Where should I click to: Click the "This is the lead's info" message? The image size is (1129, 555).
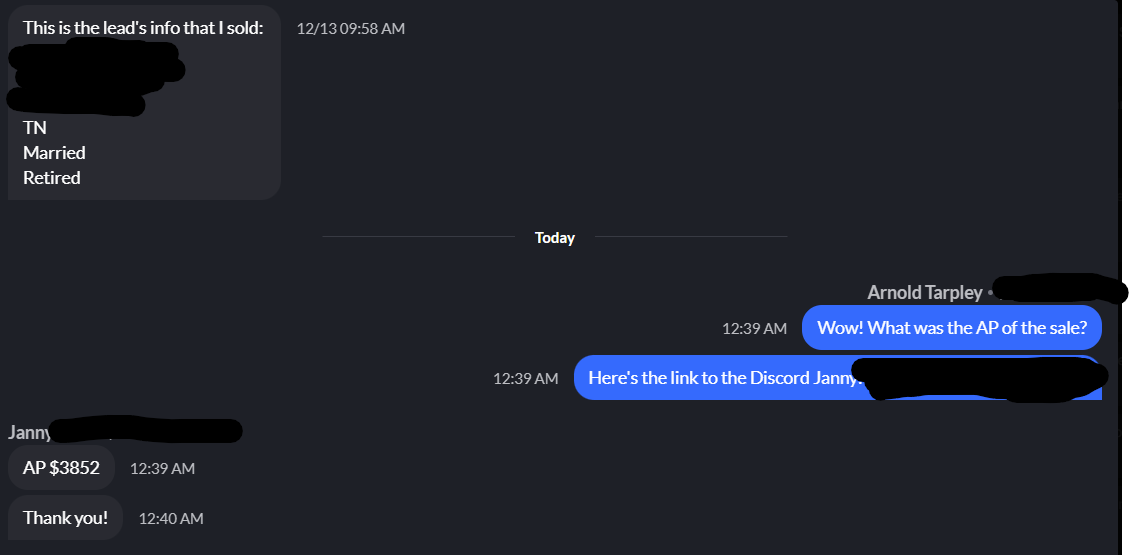point(143,28)
